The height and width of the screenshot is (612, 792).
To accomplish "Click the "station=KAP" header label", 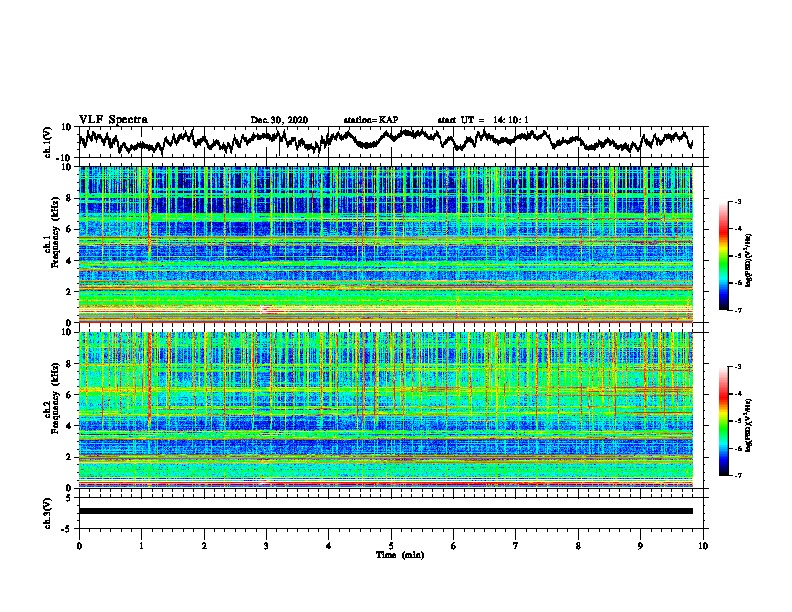I will coord(371,120).
